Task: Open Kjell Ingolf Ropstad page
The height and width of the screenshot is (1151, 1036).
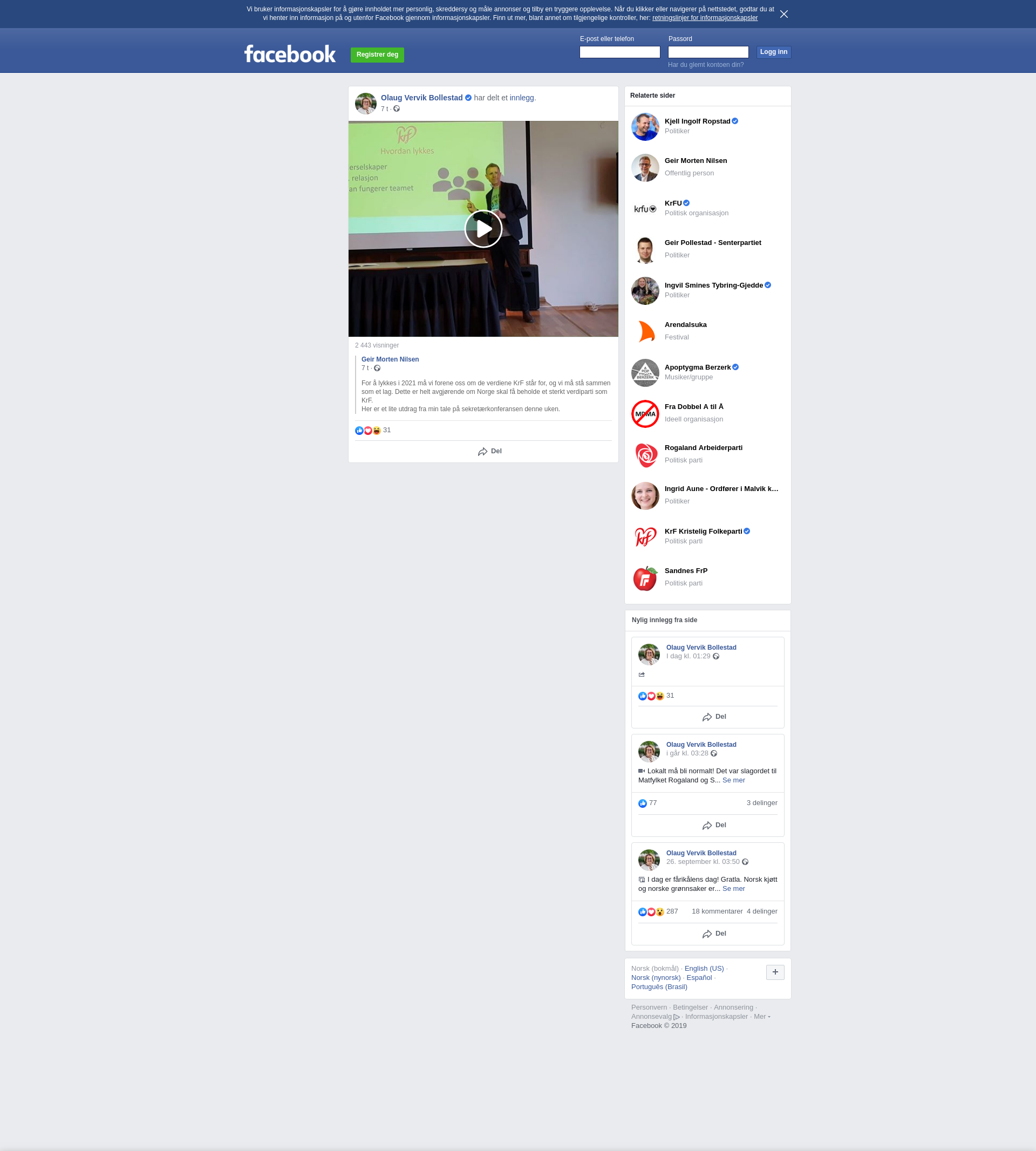Action: point(697,121)
